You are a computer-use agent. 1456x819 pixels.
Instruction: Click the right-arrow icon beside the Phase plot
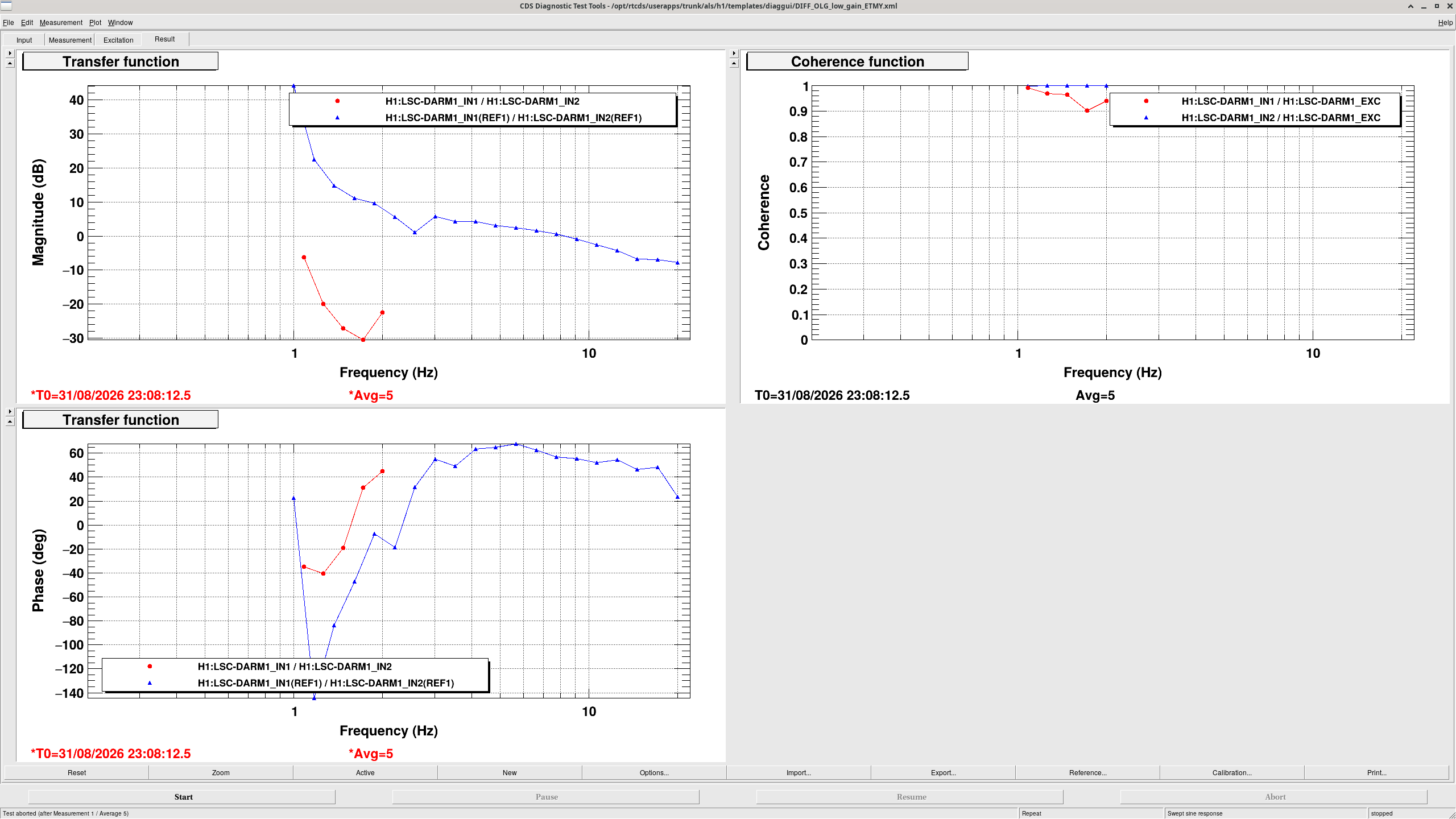pyautogui.click(x=10, y=411)
